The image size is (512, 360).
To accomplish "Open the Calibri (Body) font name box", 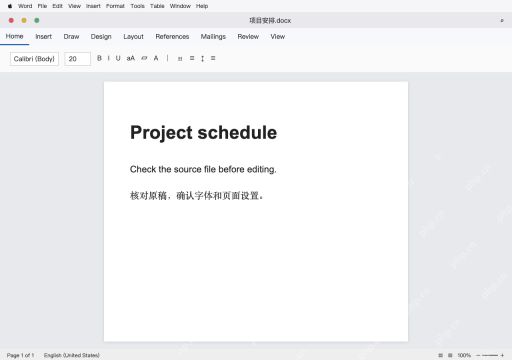I will tap(34, 59).
